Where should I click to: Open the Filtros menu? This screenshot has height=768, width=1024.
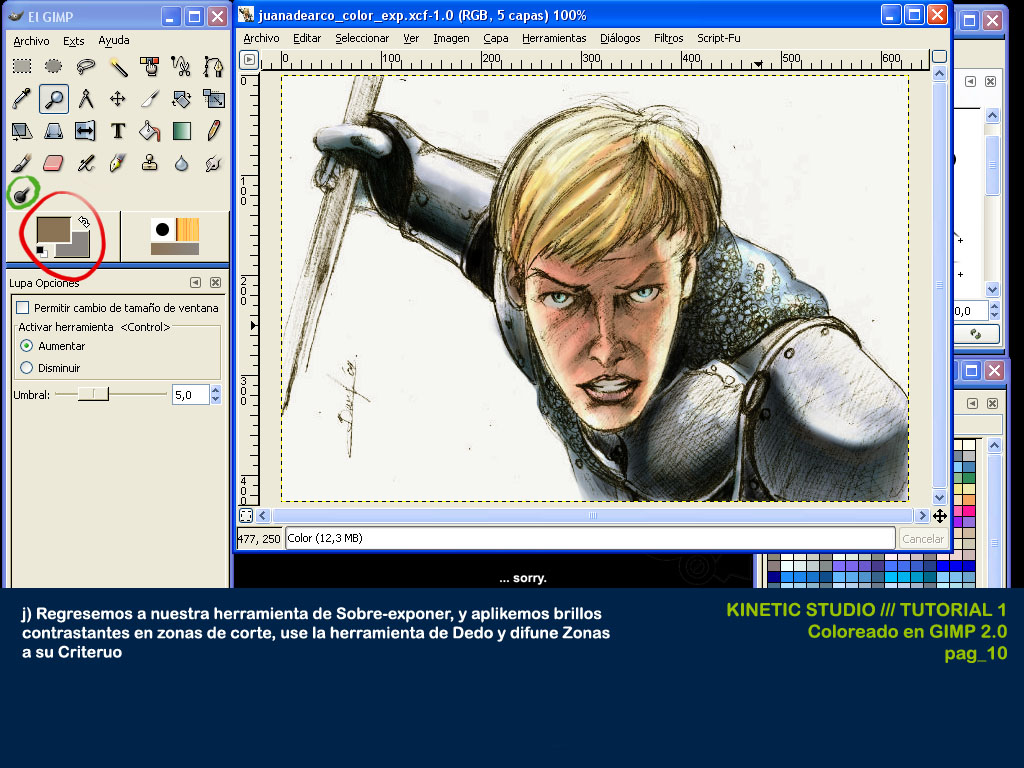668,39
